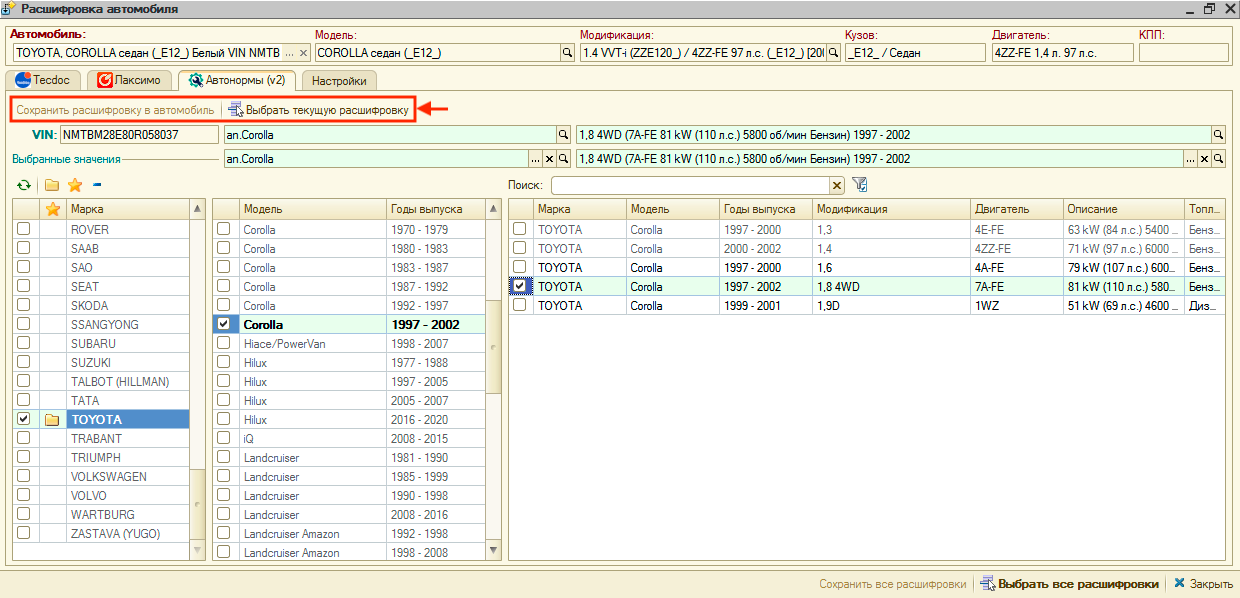Uncheck the TOYOTA brand checkbox
The image size is (1240, 598).
pos(24,420)
